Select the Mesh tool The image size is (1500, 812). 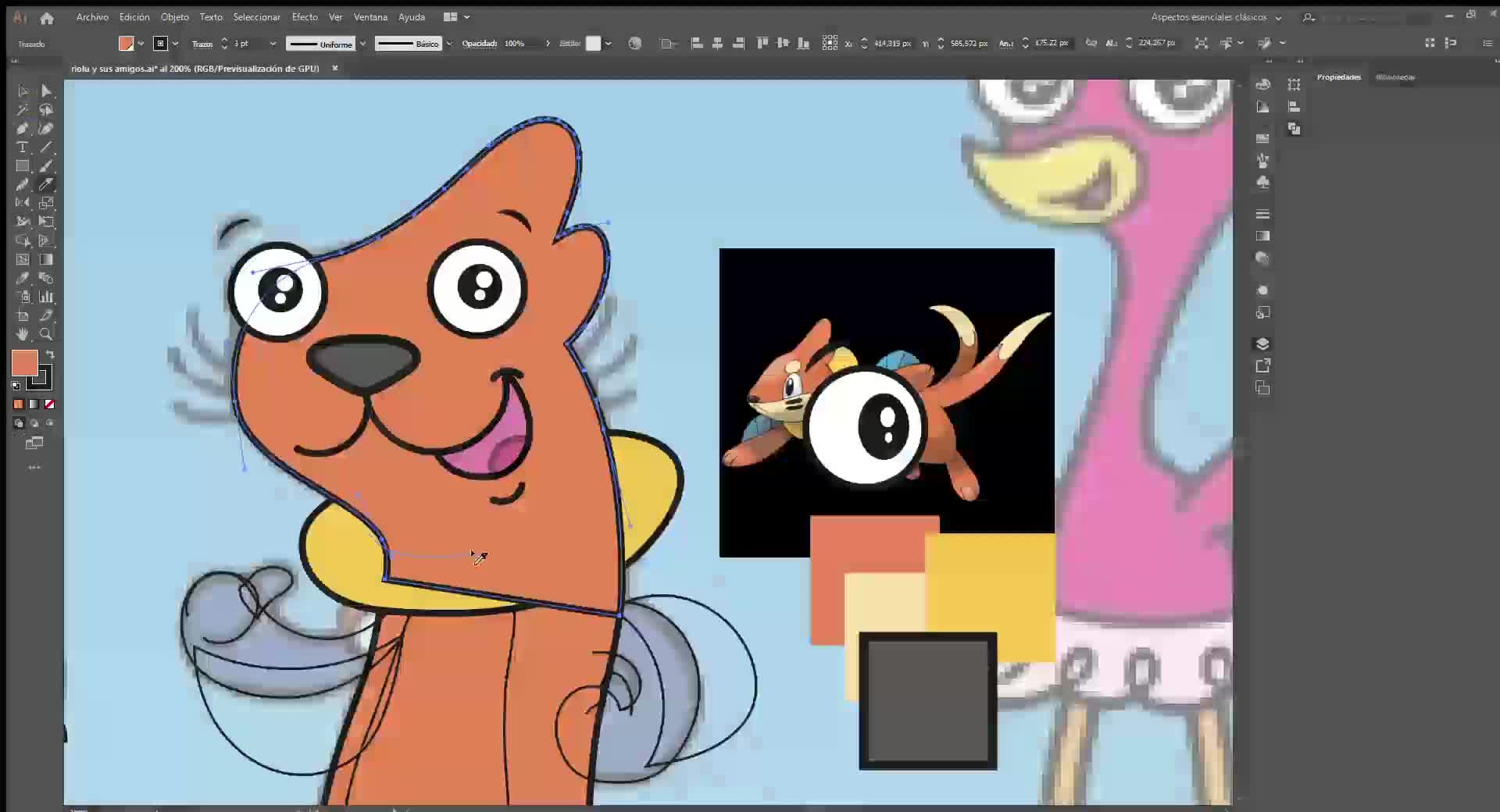coord(23,259)
